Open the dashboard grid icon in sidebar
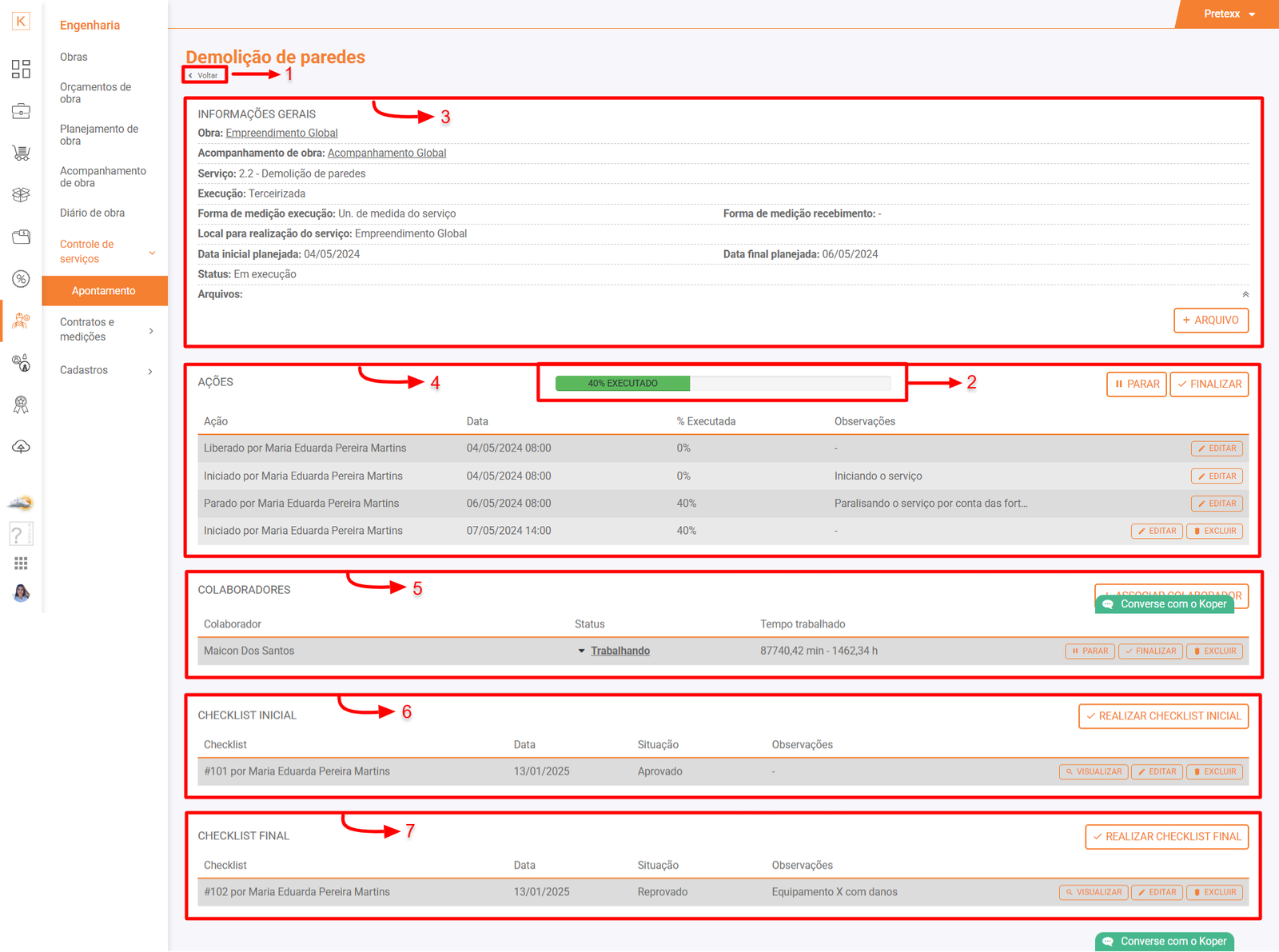The width and height of the screenshot is (1279, 952). [x=21, y=70]
